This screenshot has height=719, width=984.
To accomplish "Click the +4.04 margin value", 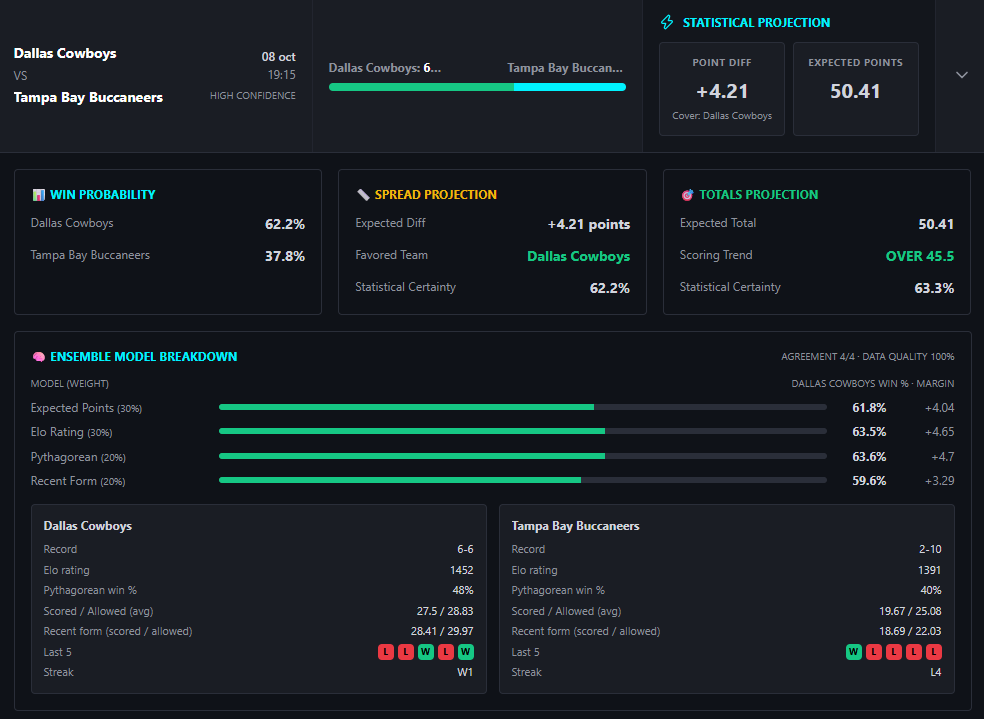I will coord(939,408).
